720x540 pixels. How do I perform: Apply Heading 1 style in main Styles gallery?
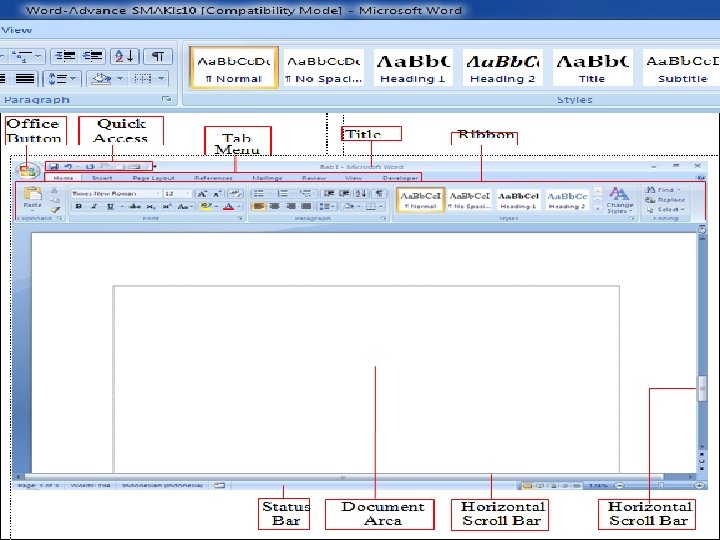pos(413,68)
